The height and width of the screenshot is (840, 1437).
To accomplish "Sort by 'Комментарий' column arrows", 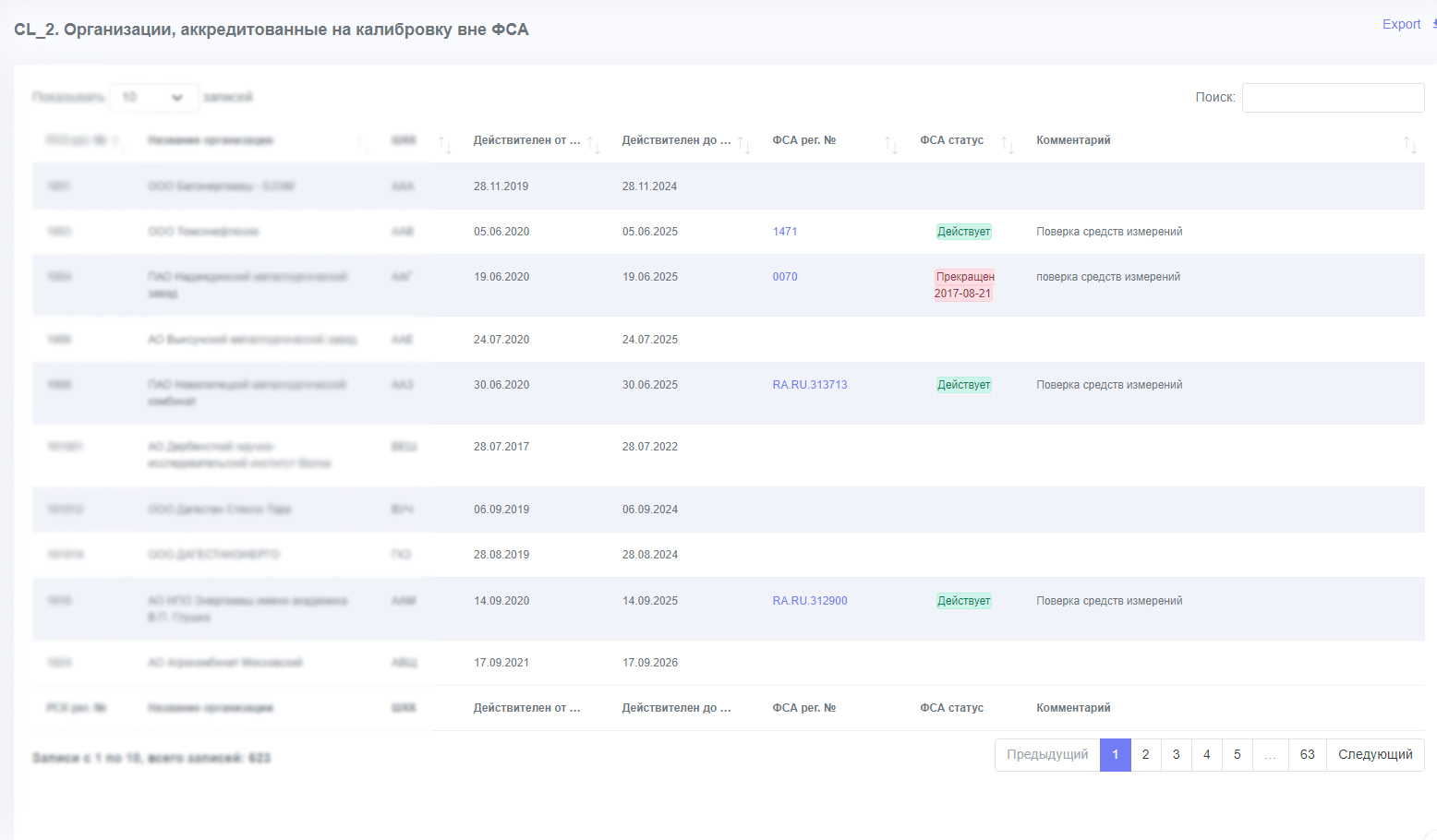I will (x=1410, y=145).
